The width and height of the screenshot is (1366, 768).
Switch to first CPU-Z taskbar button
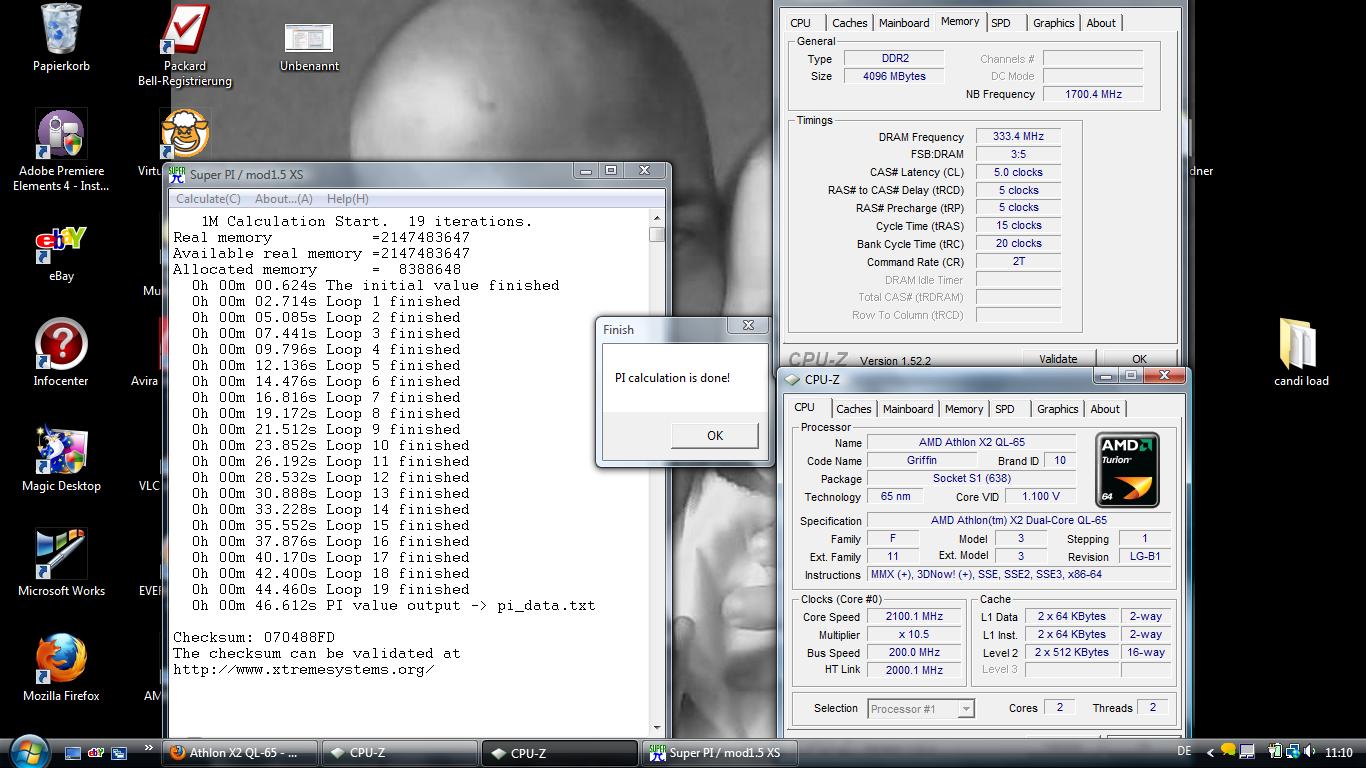click(x=400, y=753)
